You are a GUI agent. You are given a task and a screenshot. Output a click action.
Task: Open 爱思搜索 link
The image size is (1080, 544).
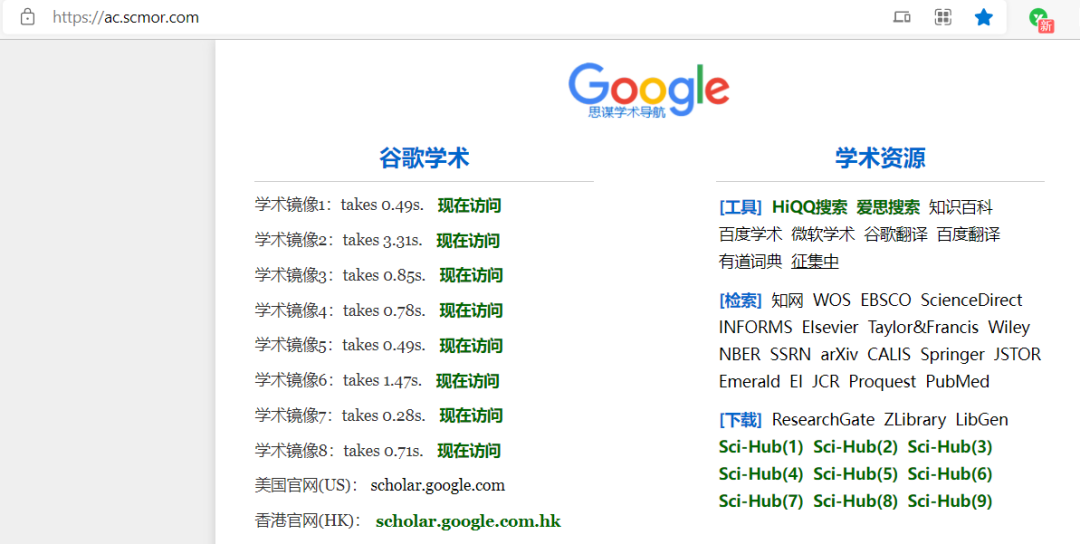(x=888, y=207)
